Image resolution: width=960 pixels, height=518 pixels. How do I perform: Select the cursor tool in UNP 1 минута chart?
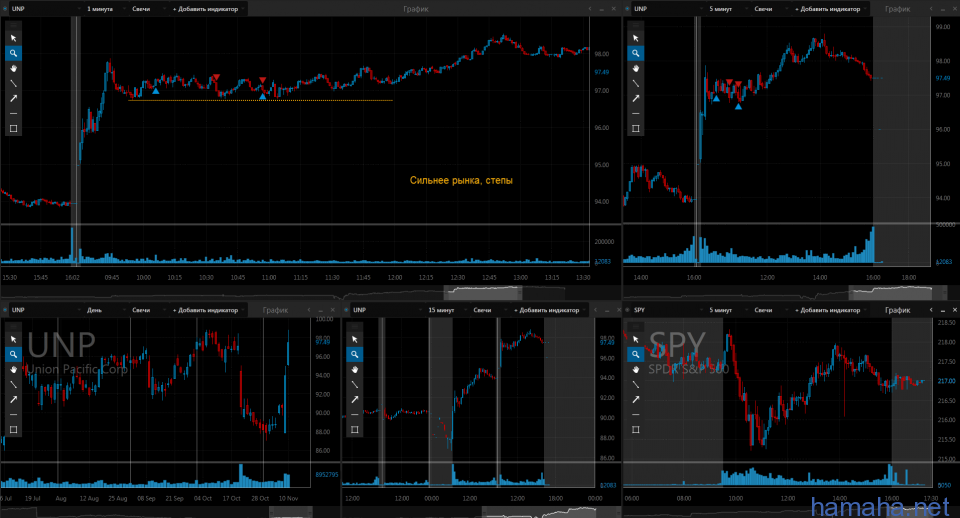(x=13, y=38)
